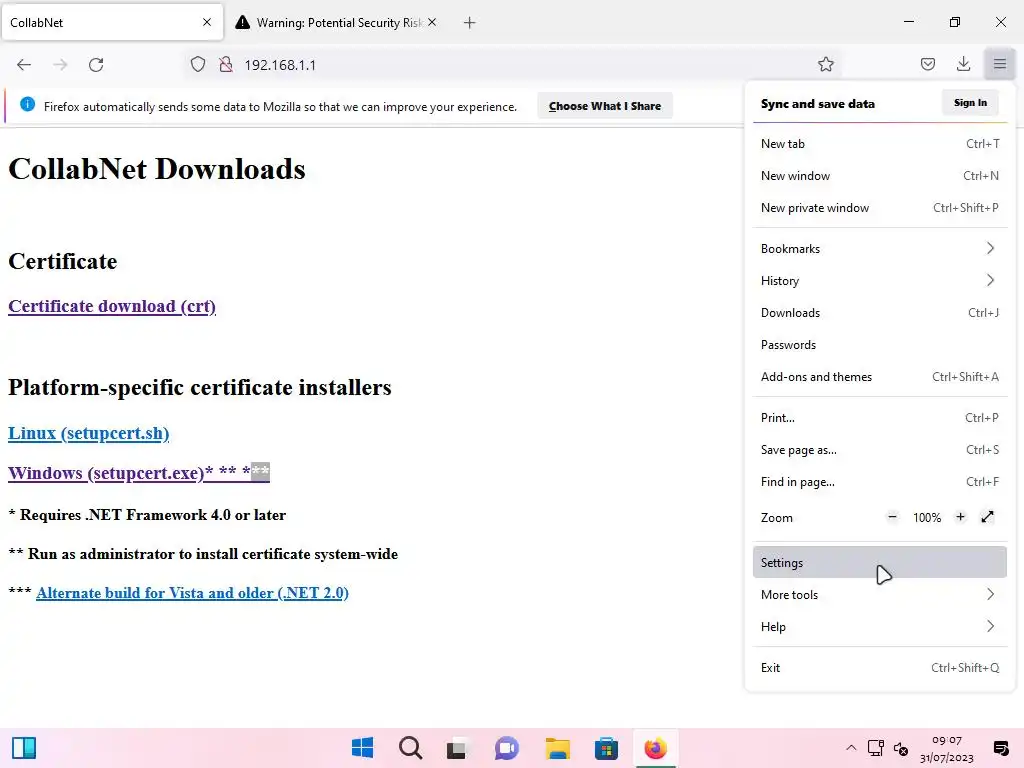Open File Explorer from taskbar

pos(558,748)
